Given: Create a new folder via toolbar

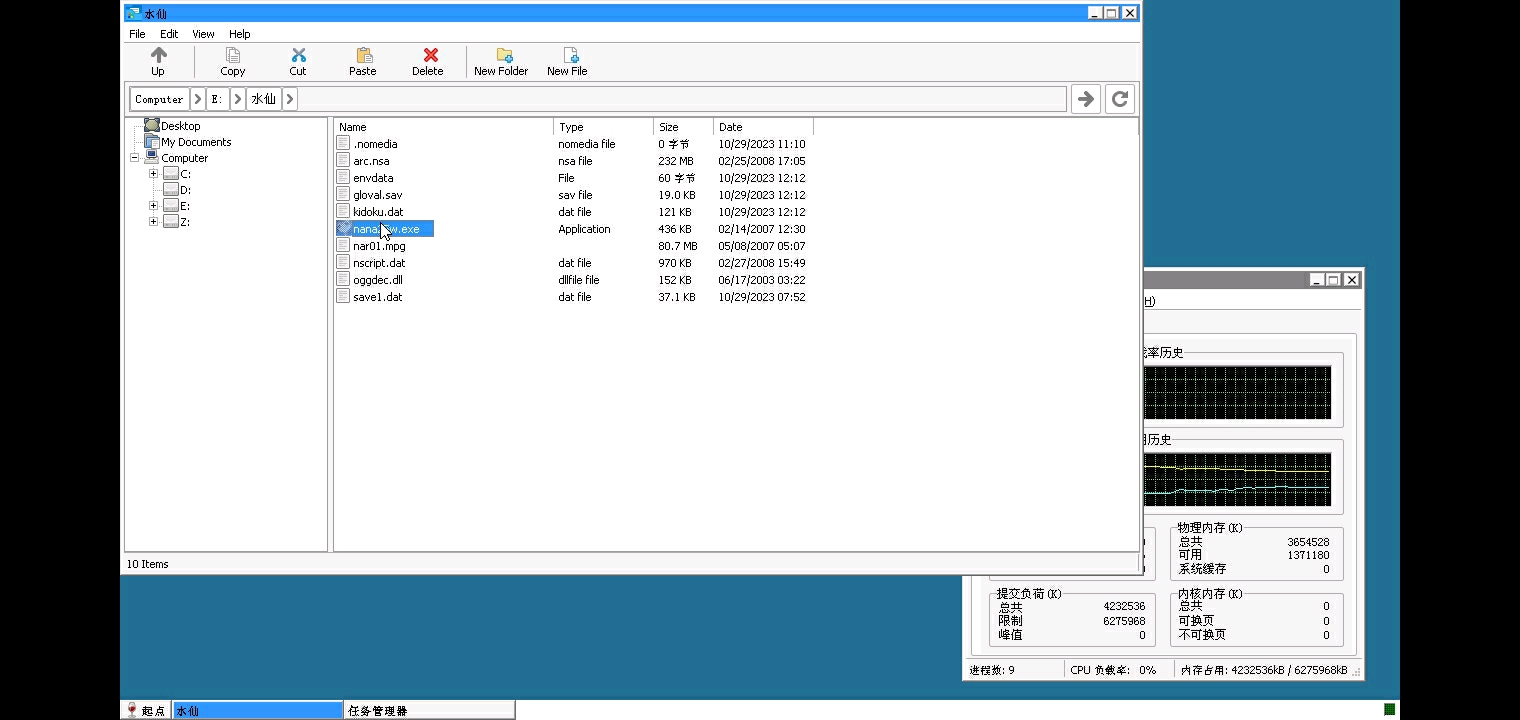Looking at the screenshot, I should point(503,56).
